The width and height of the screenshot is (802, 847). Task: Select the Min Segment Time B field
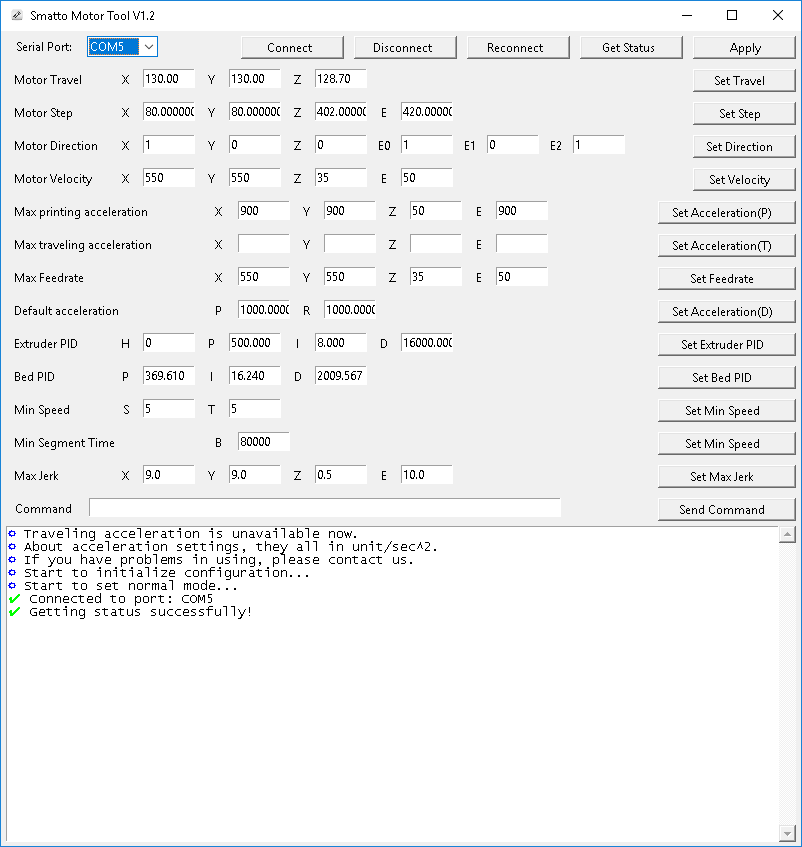click(264, 441)
